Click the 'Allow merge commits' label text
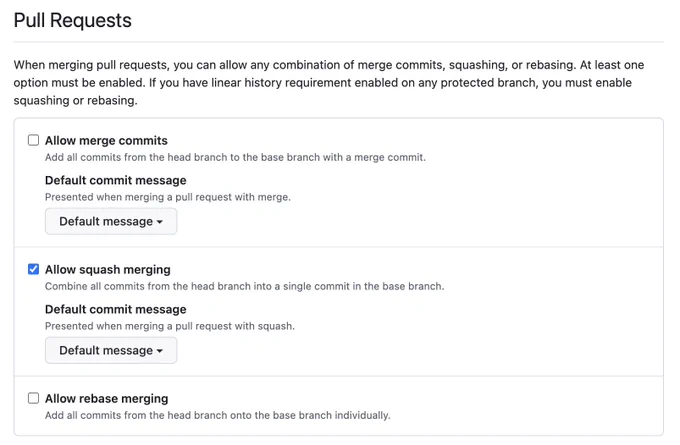This screenshot has width=680, height=445. coord(106,141)
